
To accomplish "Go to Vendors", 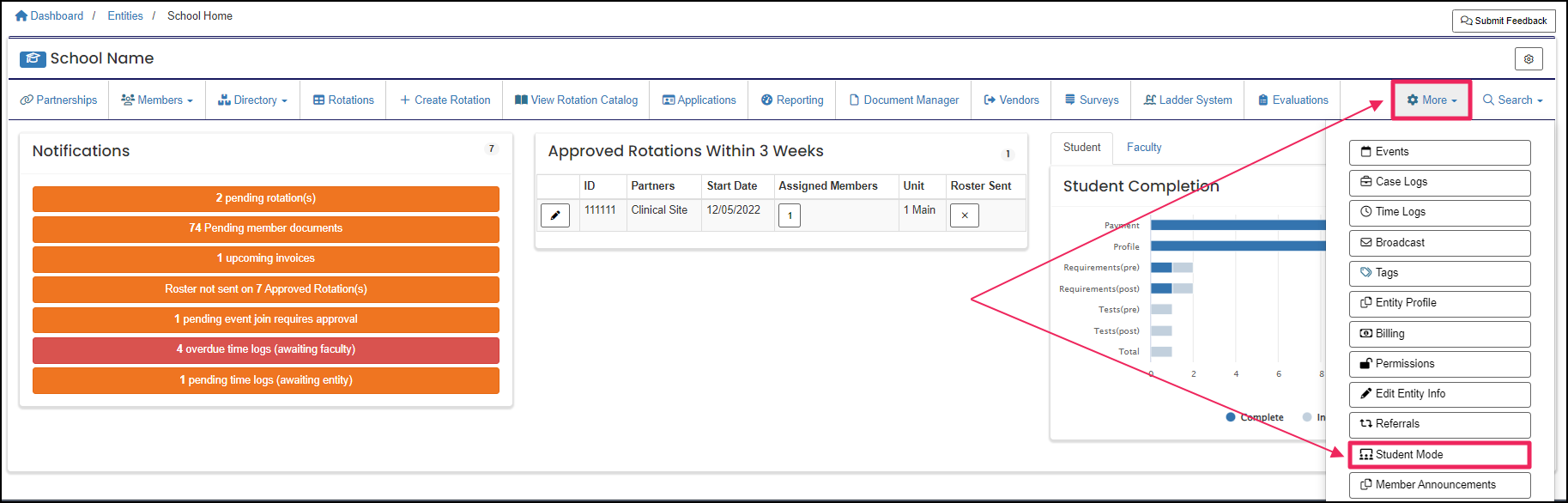I will click(x=1011, y=100).
